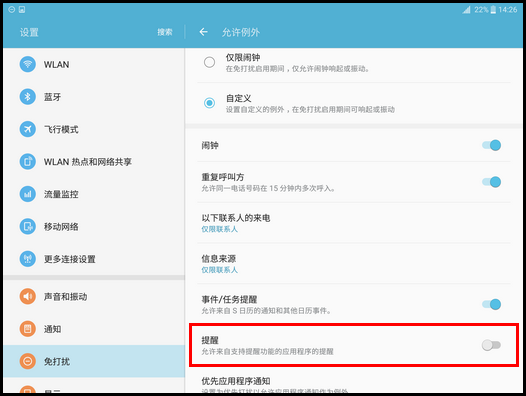Viewport: 526px width, 396px height.
Task: Tap the 仅限联系人 link under 以下联系人的来电
Action: 219,229
